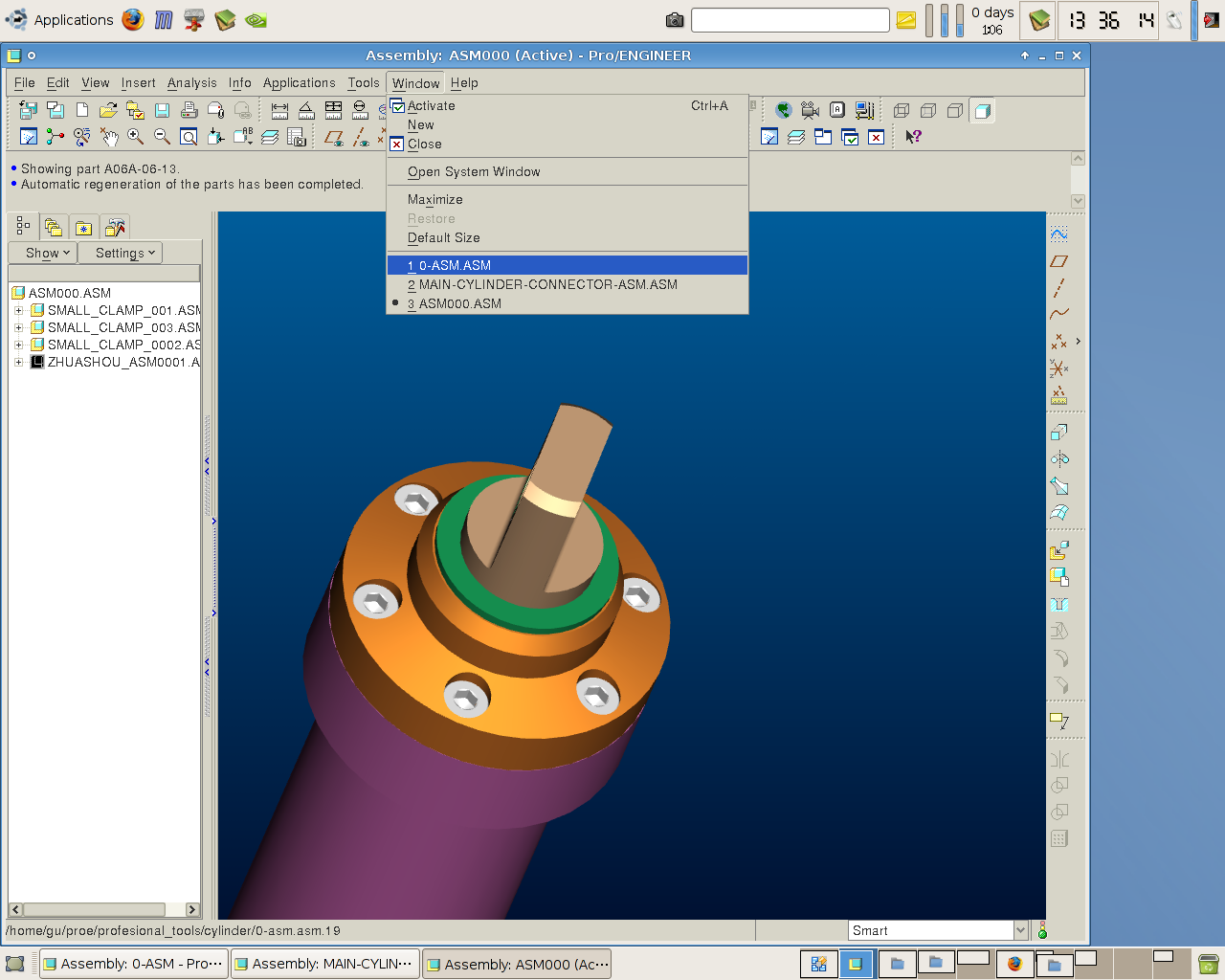Enable no hidden display mode
Viewport: 1225px width, 980px height.
click(955, 110)
